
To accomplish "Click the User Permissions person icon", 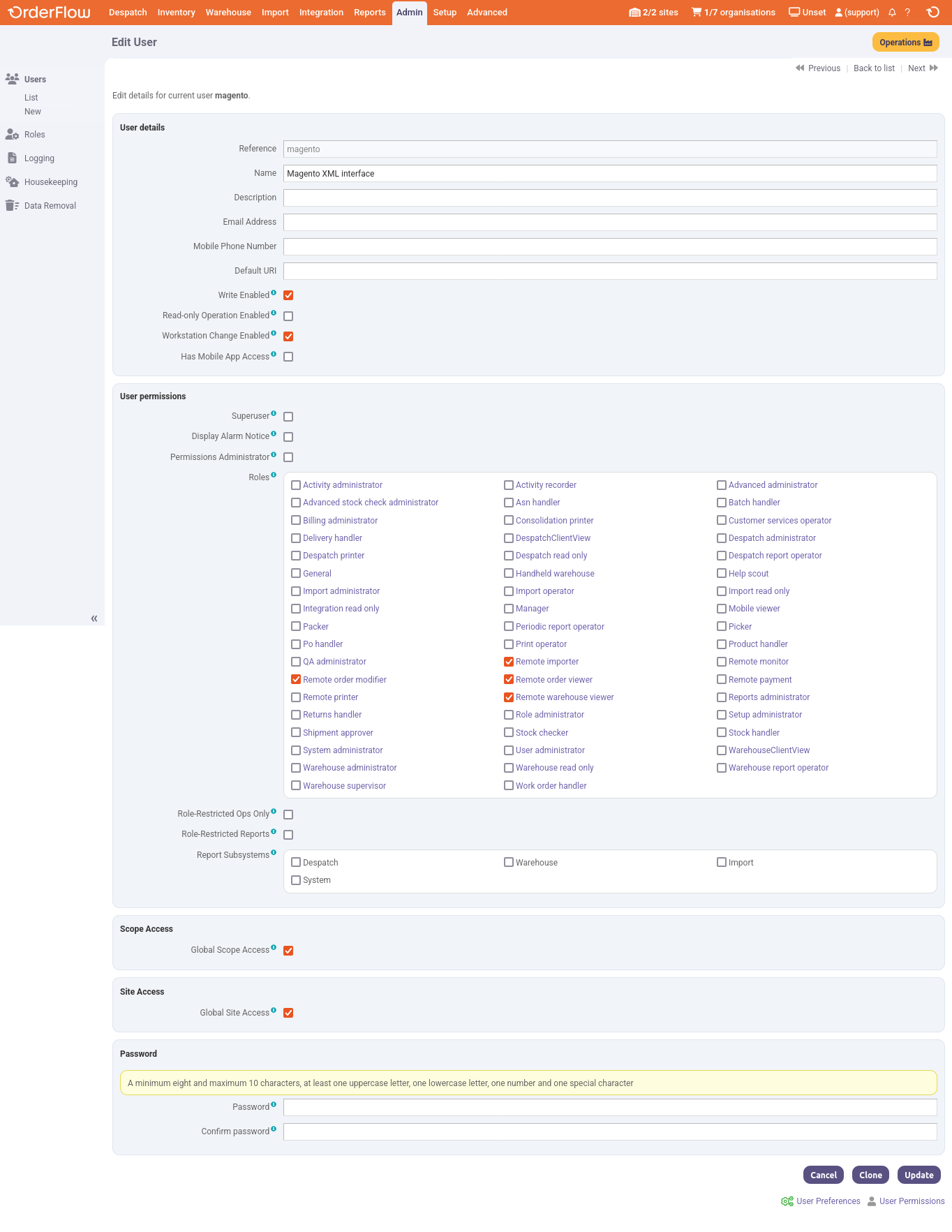I will click(x=872, y=1201).
